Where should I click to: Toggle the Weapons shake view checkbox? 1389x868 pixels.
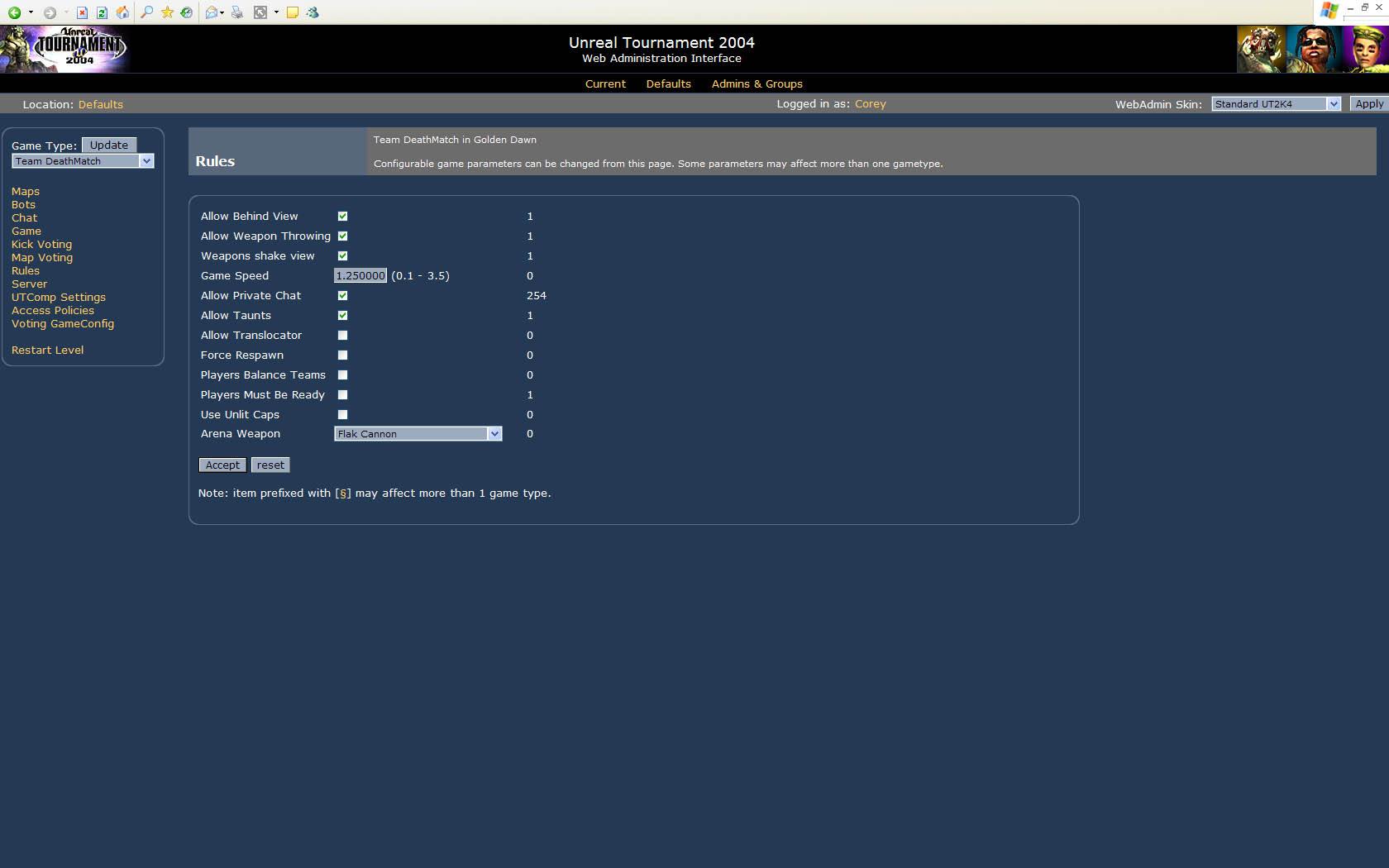pos(342,256)
